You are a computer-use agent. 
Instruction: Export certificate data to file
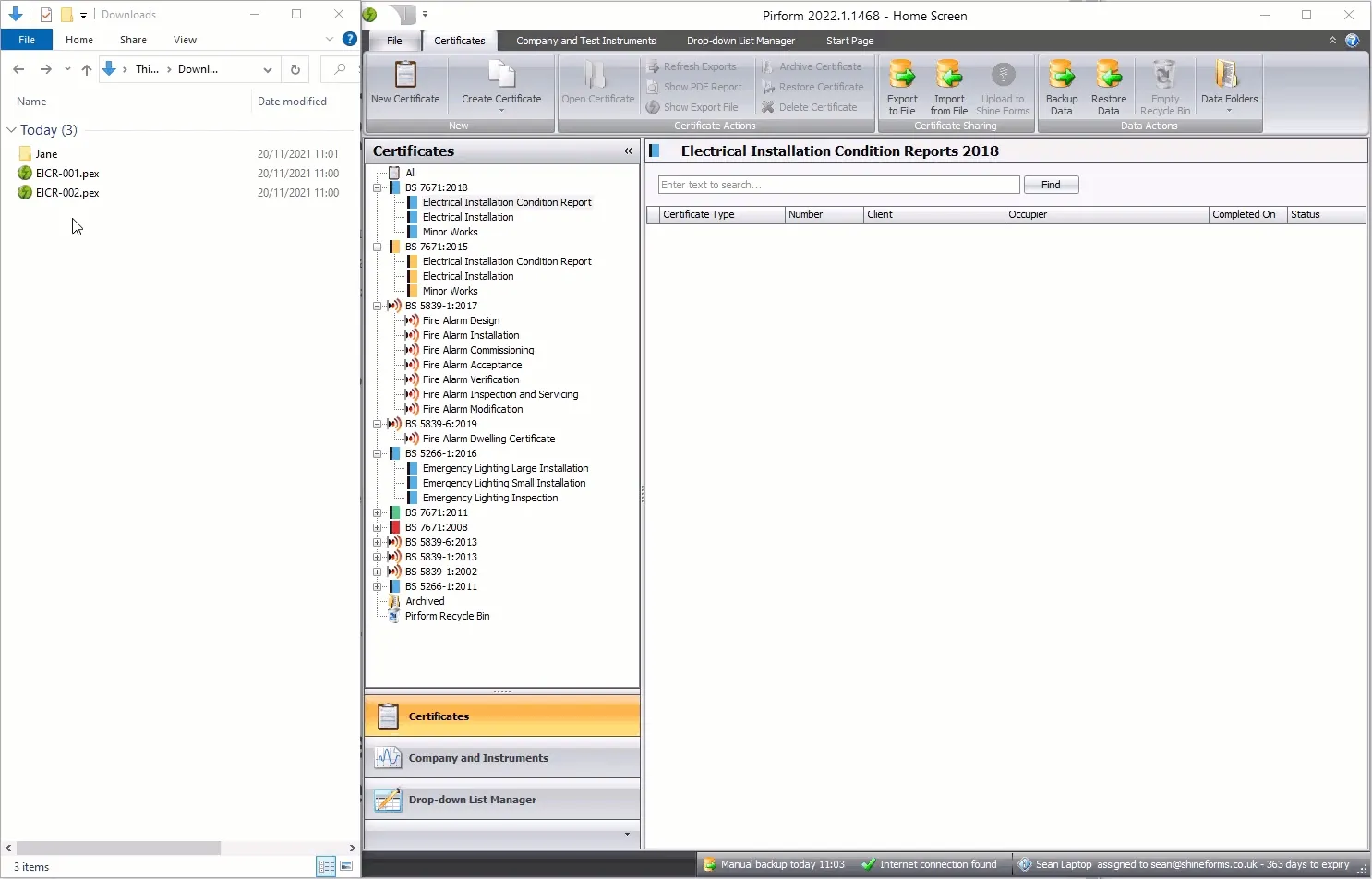tap(902, 86)
